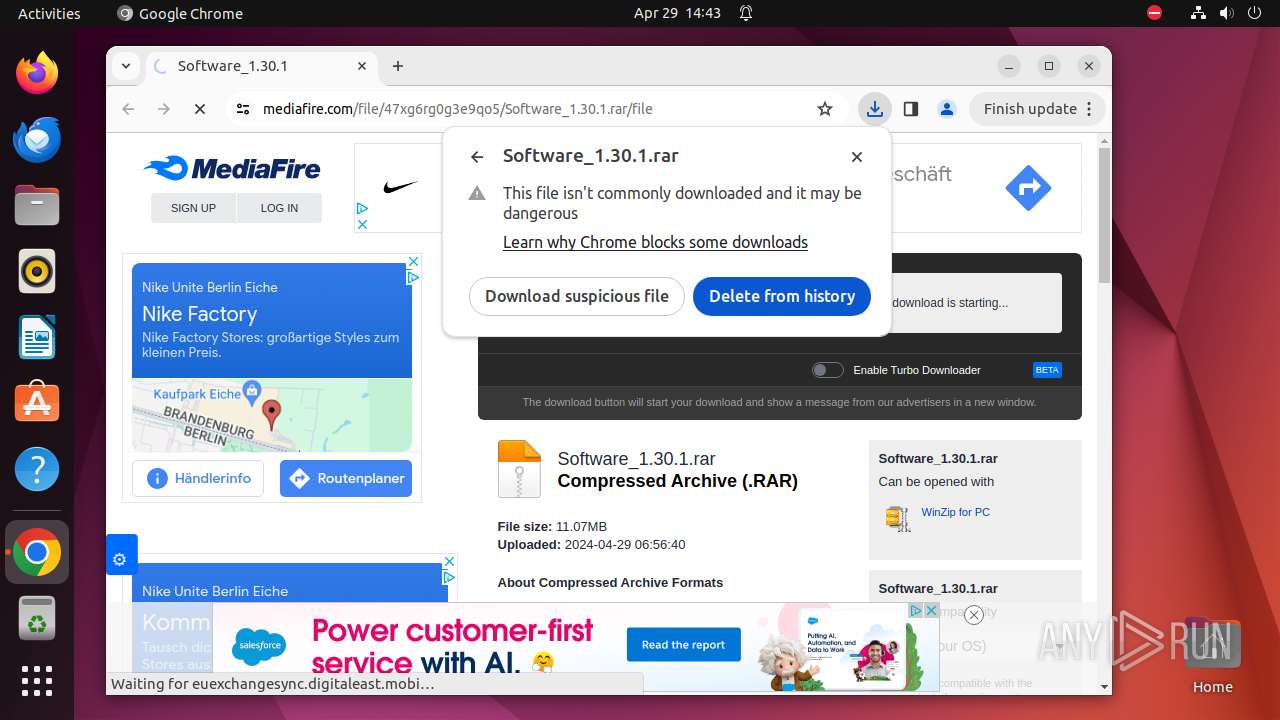
Task: Switch to the Software_1.30.1 tab
Action: 260,66
